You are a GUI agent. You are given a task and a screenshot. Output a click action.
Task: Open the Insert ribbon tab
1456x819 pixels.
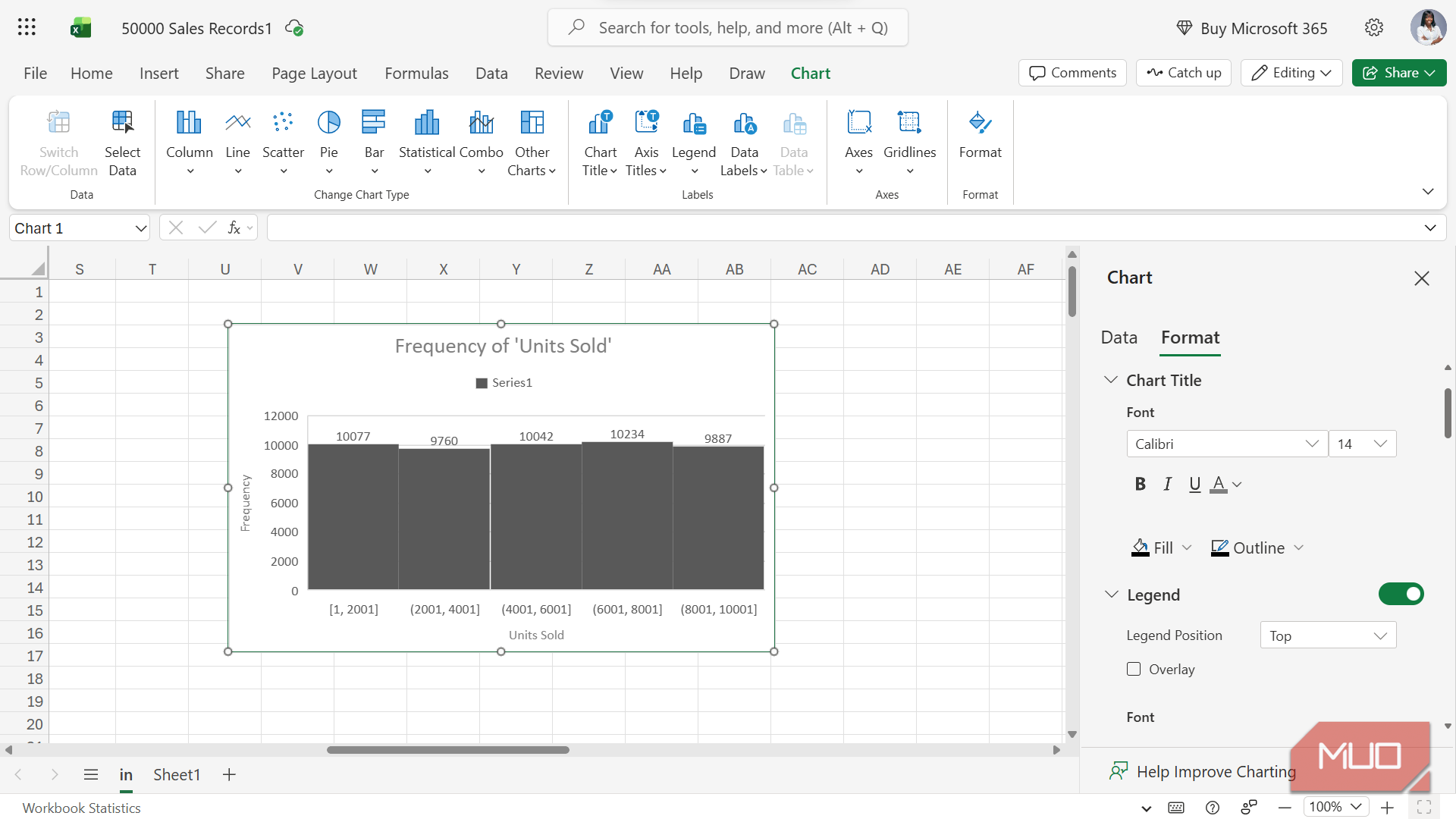click(x=158, y=73)
